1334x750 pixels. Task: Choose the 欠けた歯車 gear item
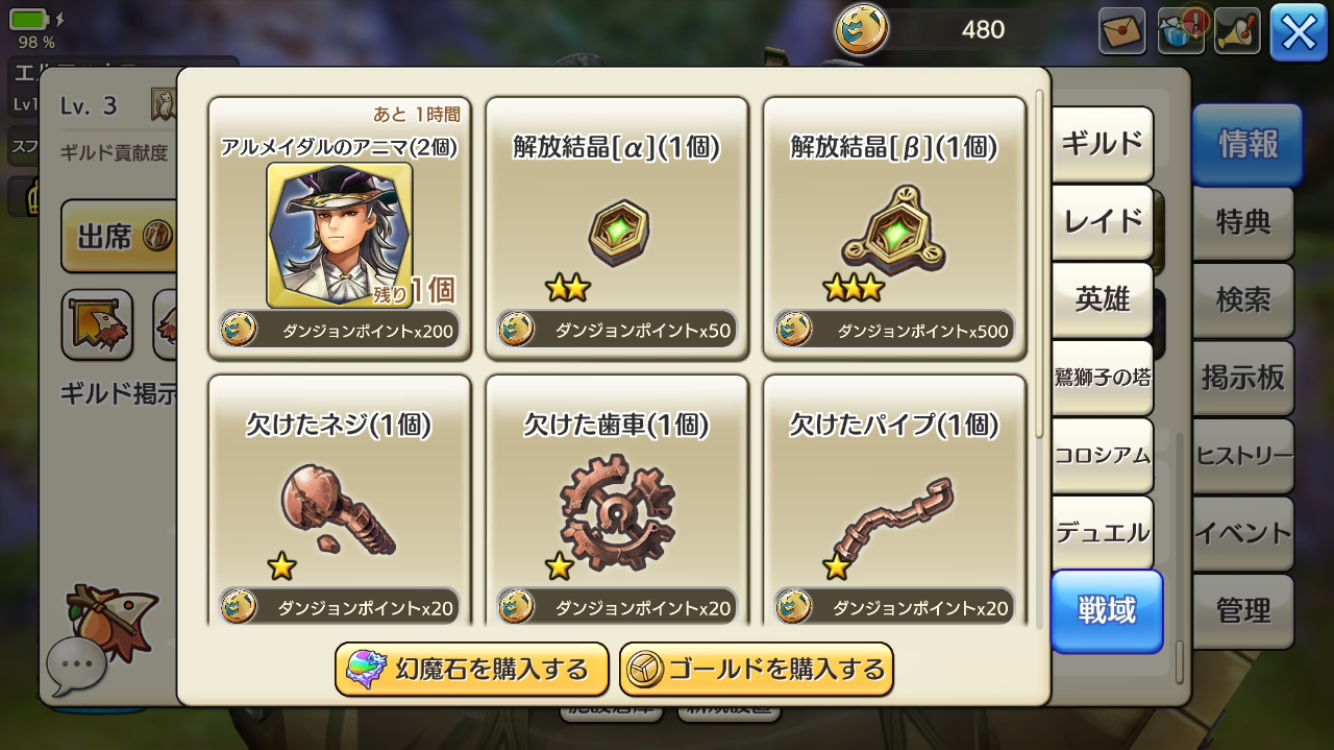click(618, 512)
